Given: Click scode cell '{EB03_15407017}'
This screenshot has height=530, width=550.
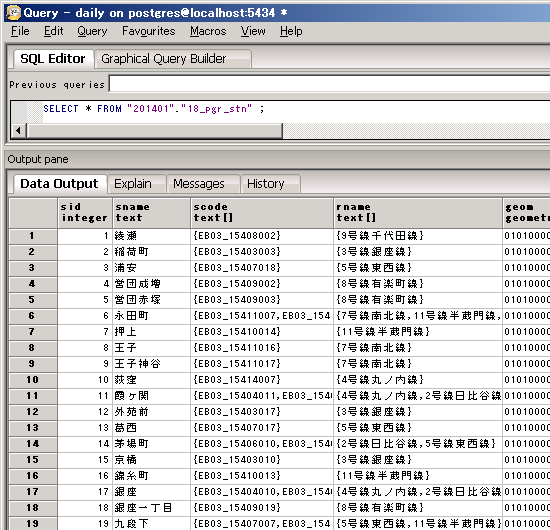Looking at the screenshot, I should point(262,428).
